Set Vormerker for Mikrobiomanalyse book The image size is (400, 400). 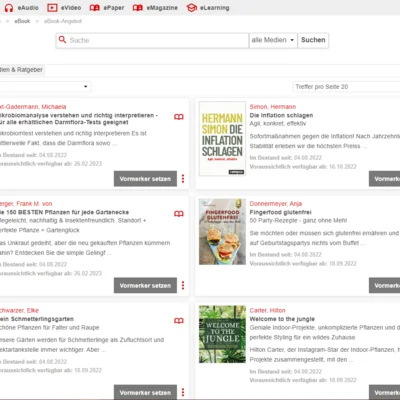145,179
